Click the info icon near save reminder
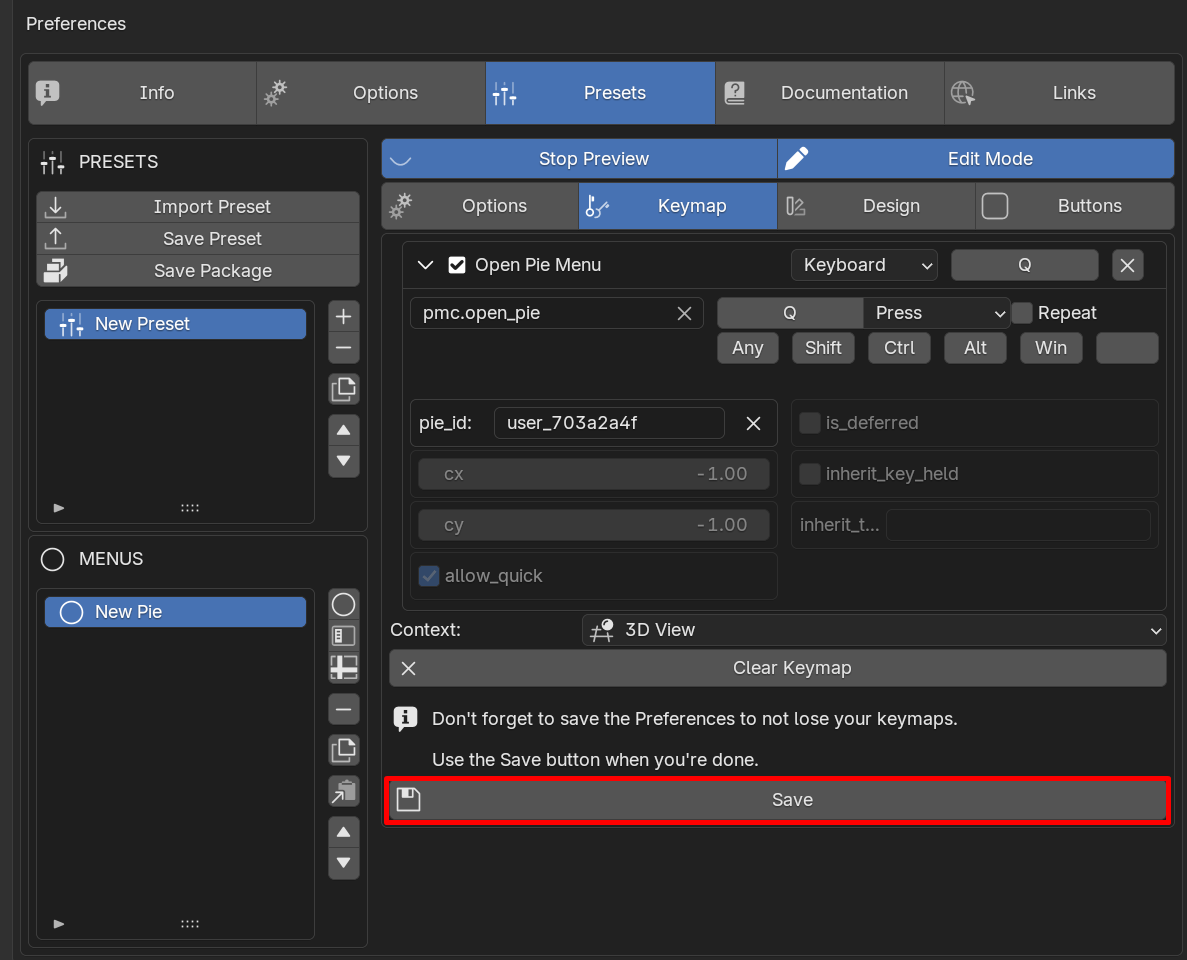The width and height of the screenshot is (1187, 960). 406,718
